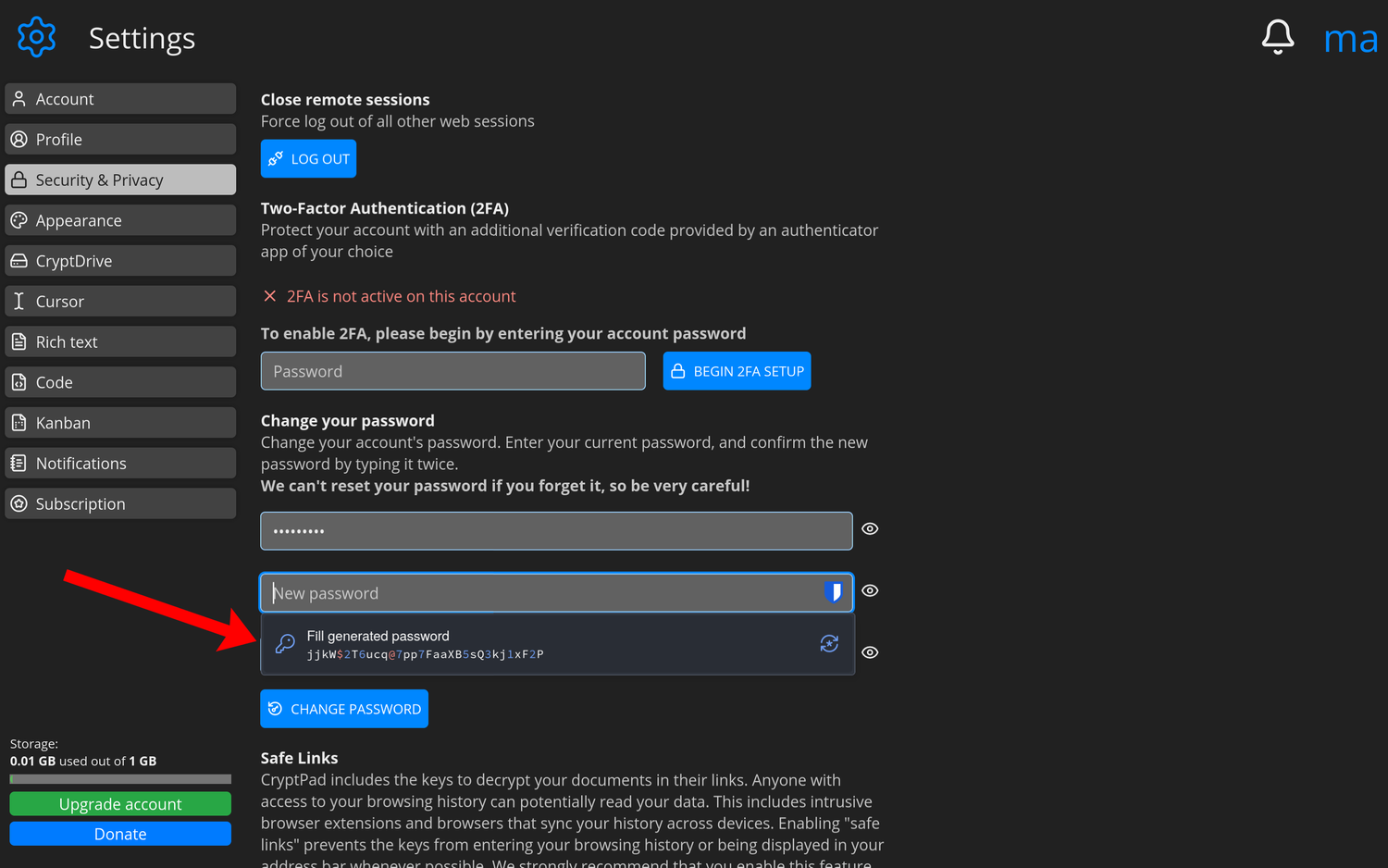Toggle visibility of the confirm password field
This screenshot has height=868, width=1388.
(x=870, y=652)
